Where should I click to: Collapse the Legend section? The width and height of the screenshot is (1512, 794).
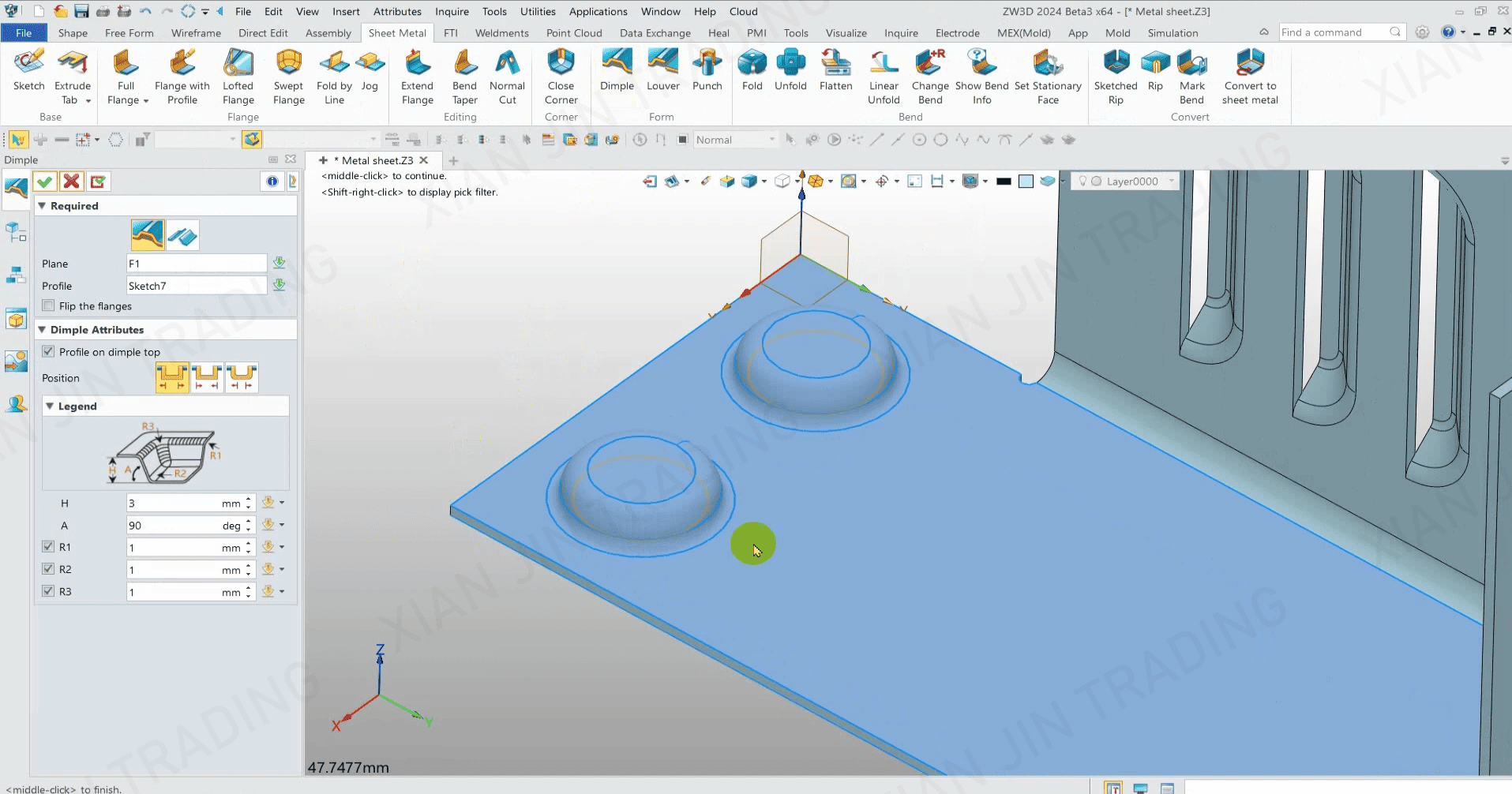tap(50, 406)
